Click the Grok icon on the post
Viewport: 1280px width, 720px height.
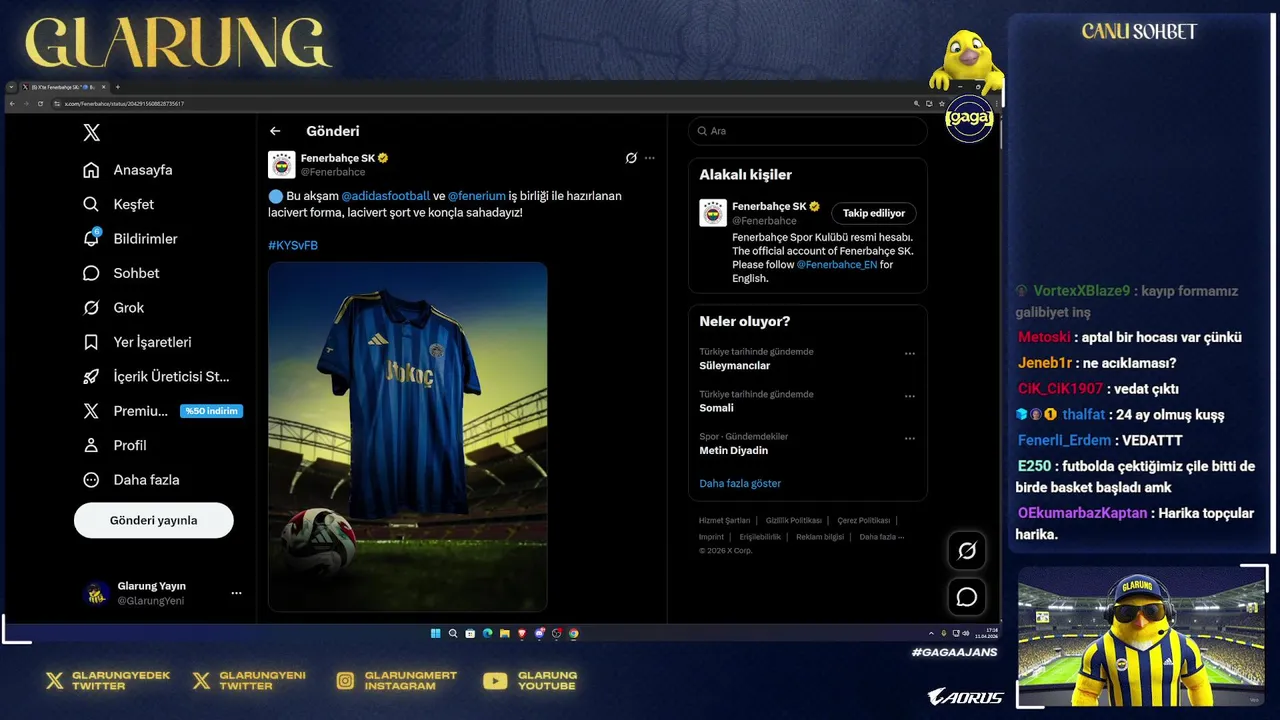click(631, 158)
